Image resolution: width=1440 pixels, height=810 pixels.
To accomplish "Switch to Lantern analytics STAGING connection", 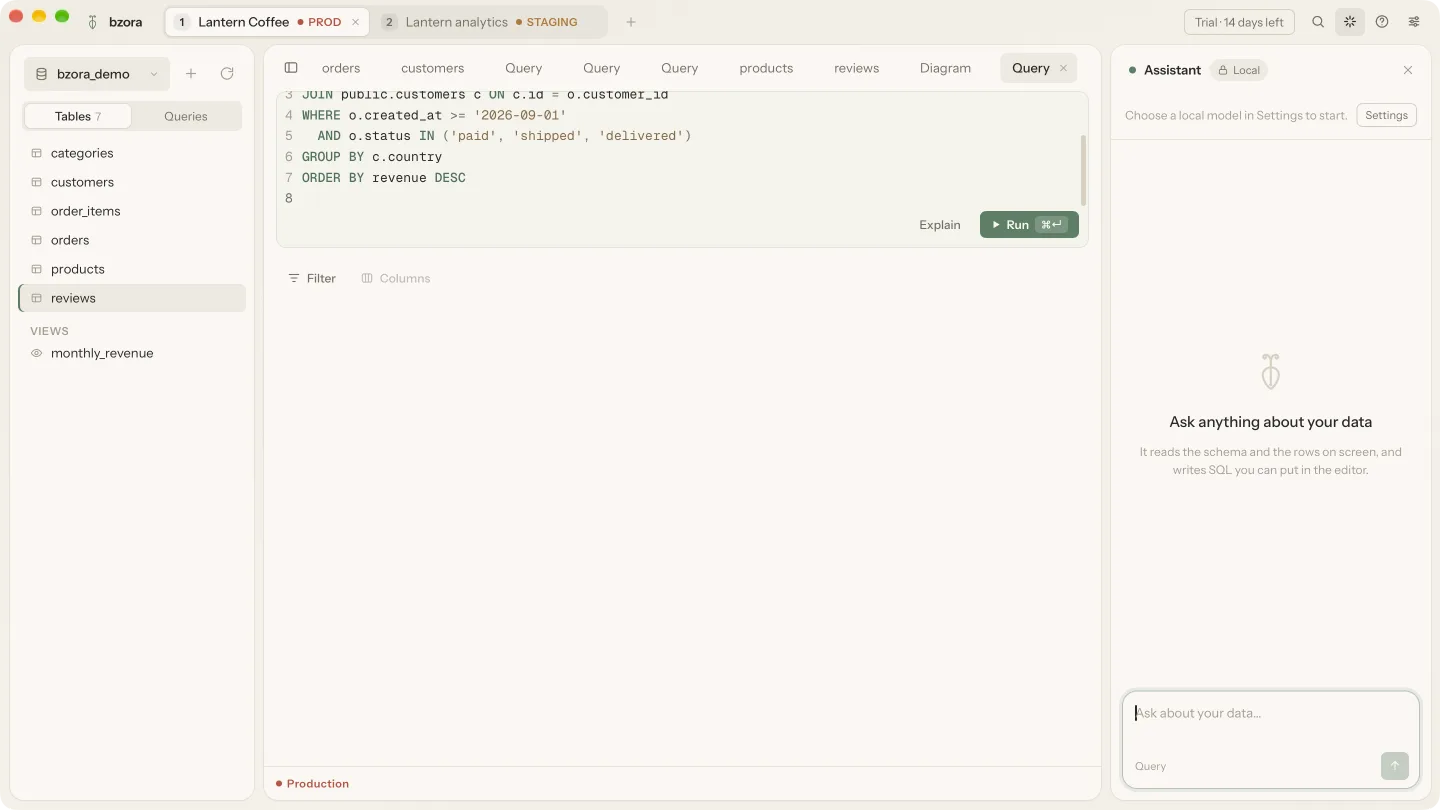I will point(491,22).
